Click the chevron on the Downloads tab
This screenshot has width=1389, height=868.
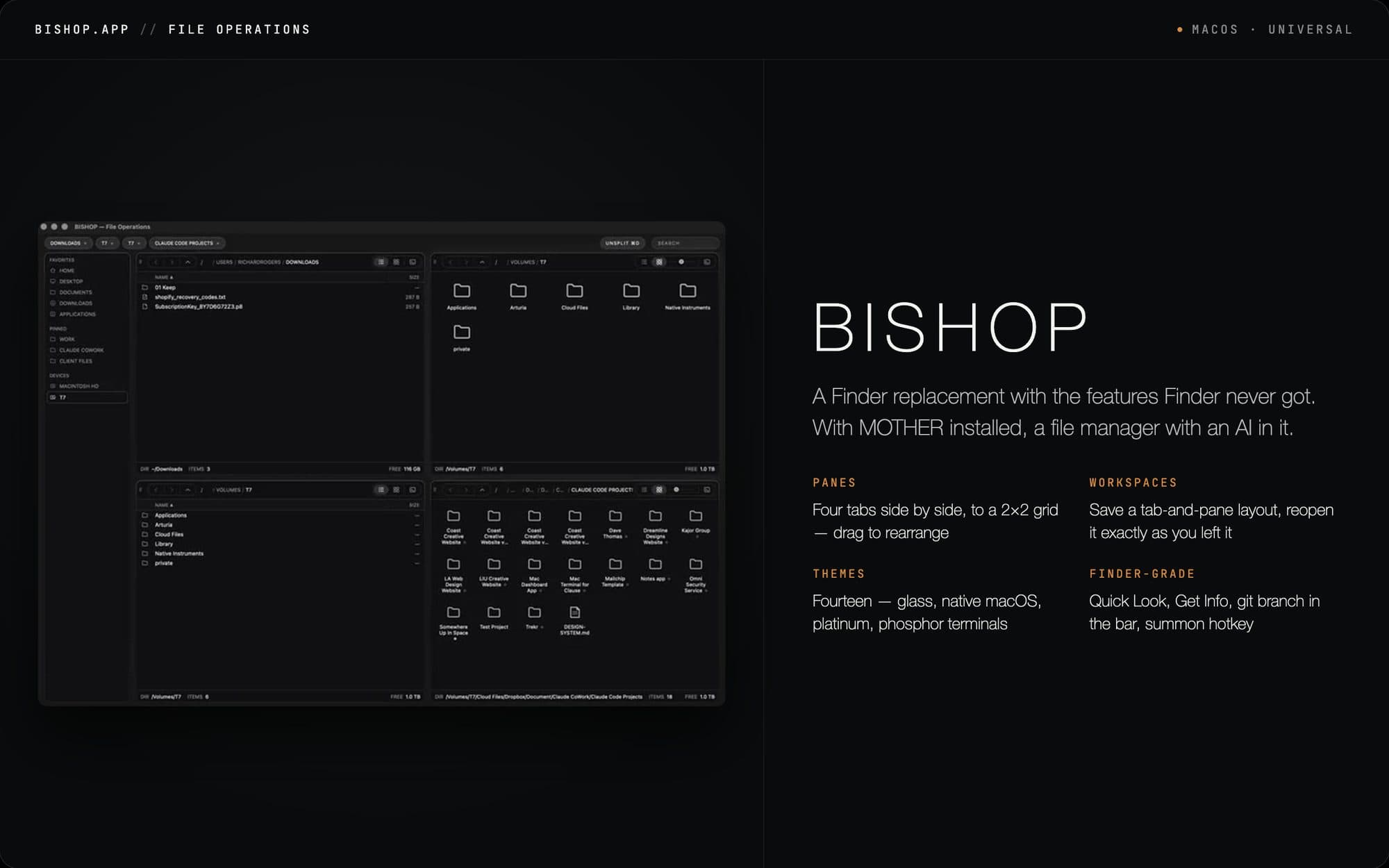coord(85,243)
